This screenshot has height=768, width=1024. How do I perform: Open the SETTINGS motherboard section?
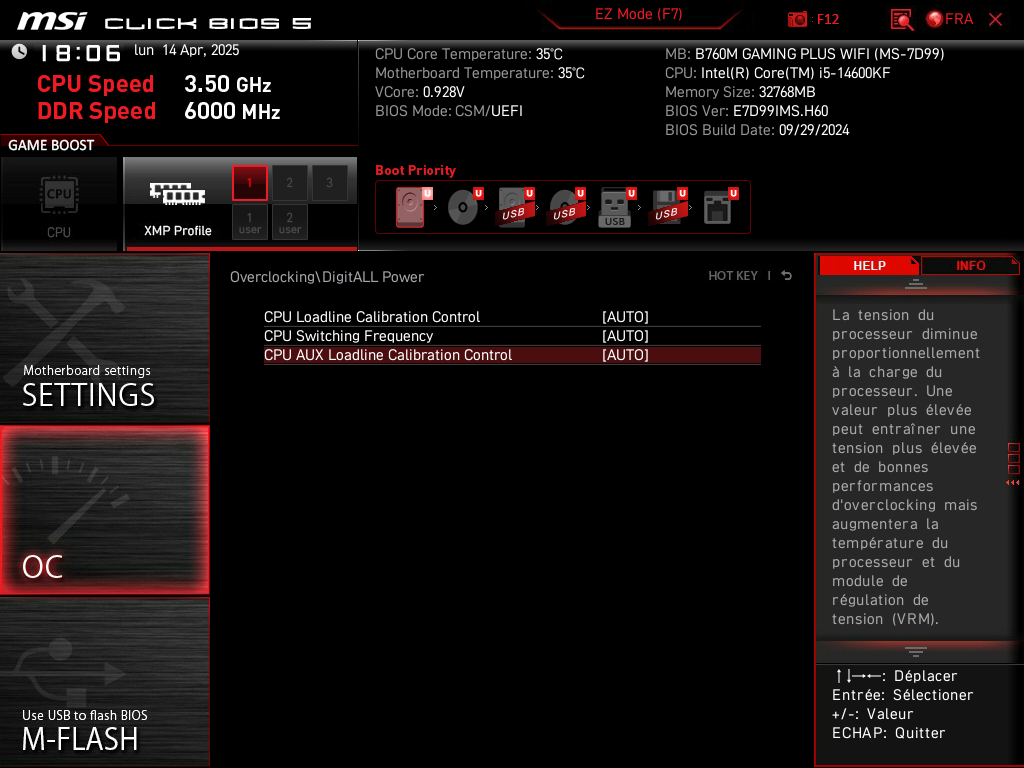(x=104, y=338)
